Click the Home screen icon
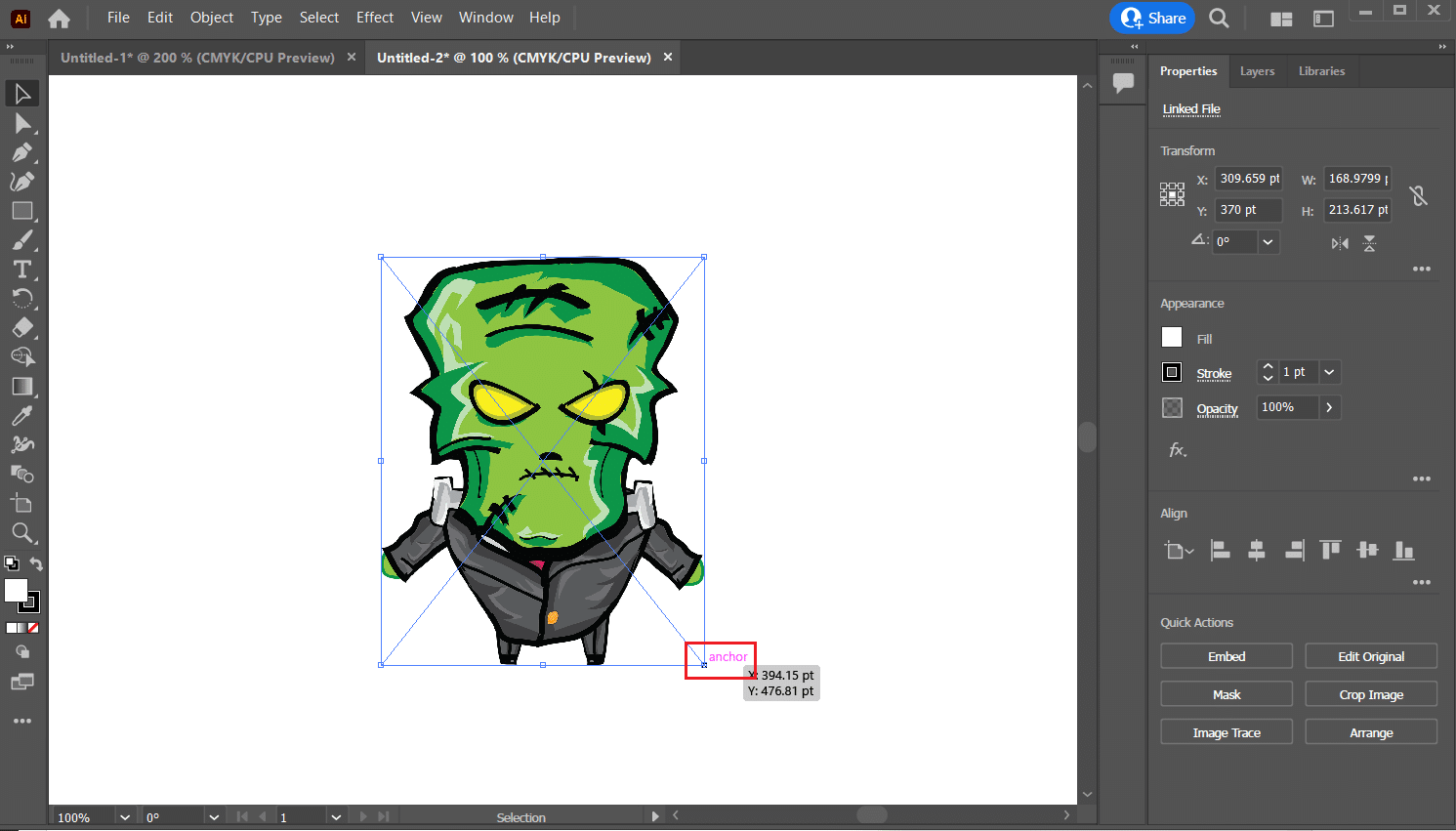The height and width of the screenshot is (831, 1456). coord(59,18)
